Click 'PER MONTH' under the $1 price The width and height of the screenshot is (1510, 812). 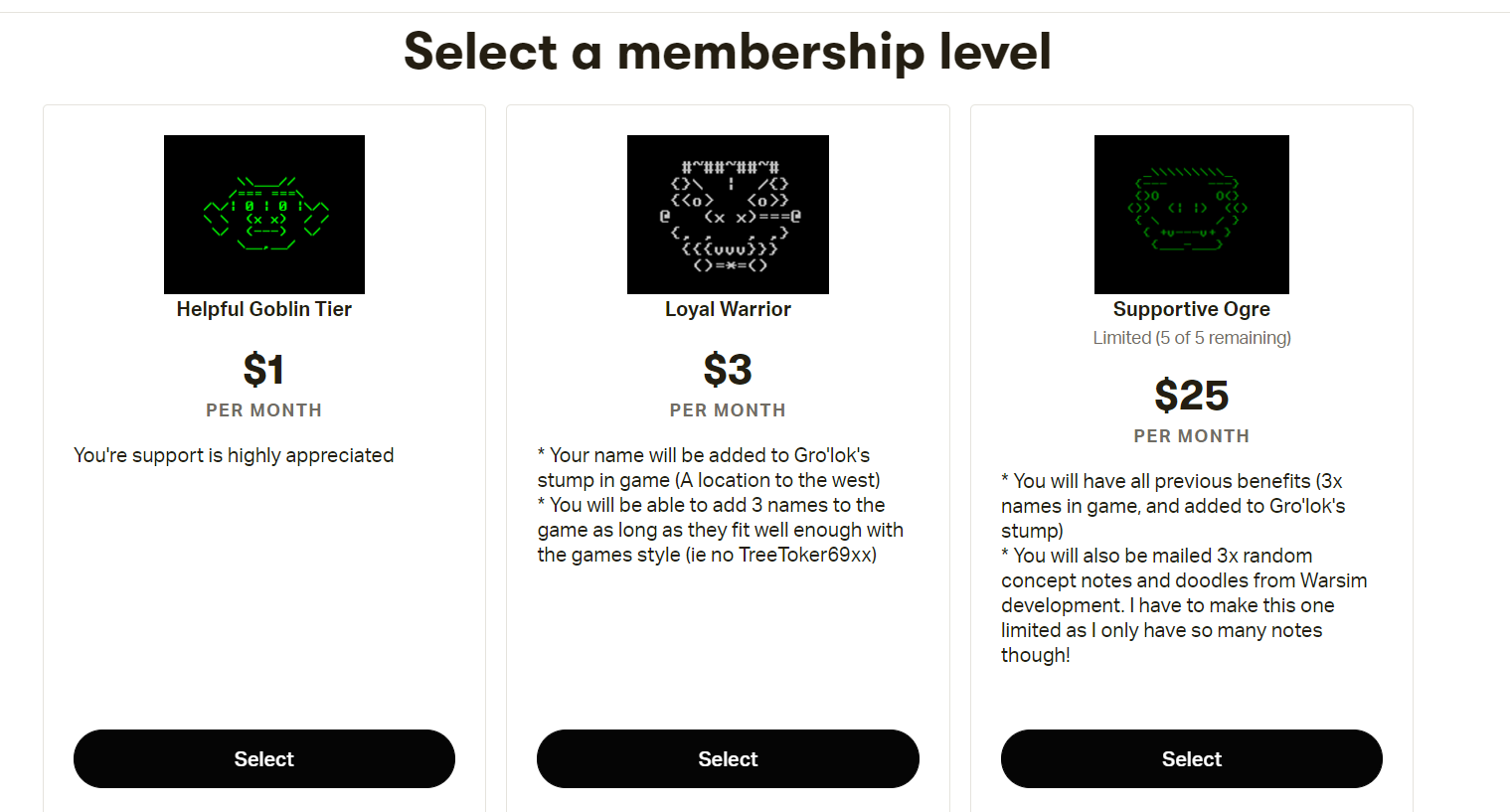point(263,410)
